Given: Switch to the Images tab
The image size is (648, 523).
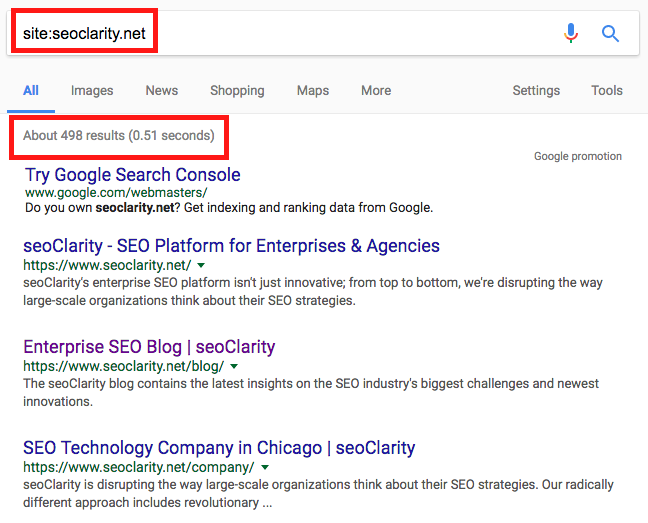Looking at the screenshot, I should click(x=92, y=90).
